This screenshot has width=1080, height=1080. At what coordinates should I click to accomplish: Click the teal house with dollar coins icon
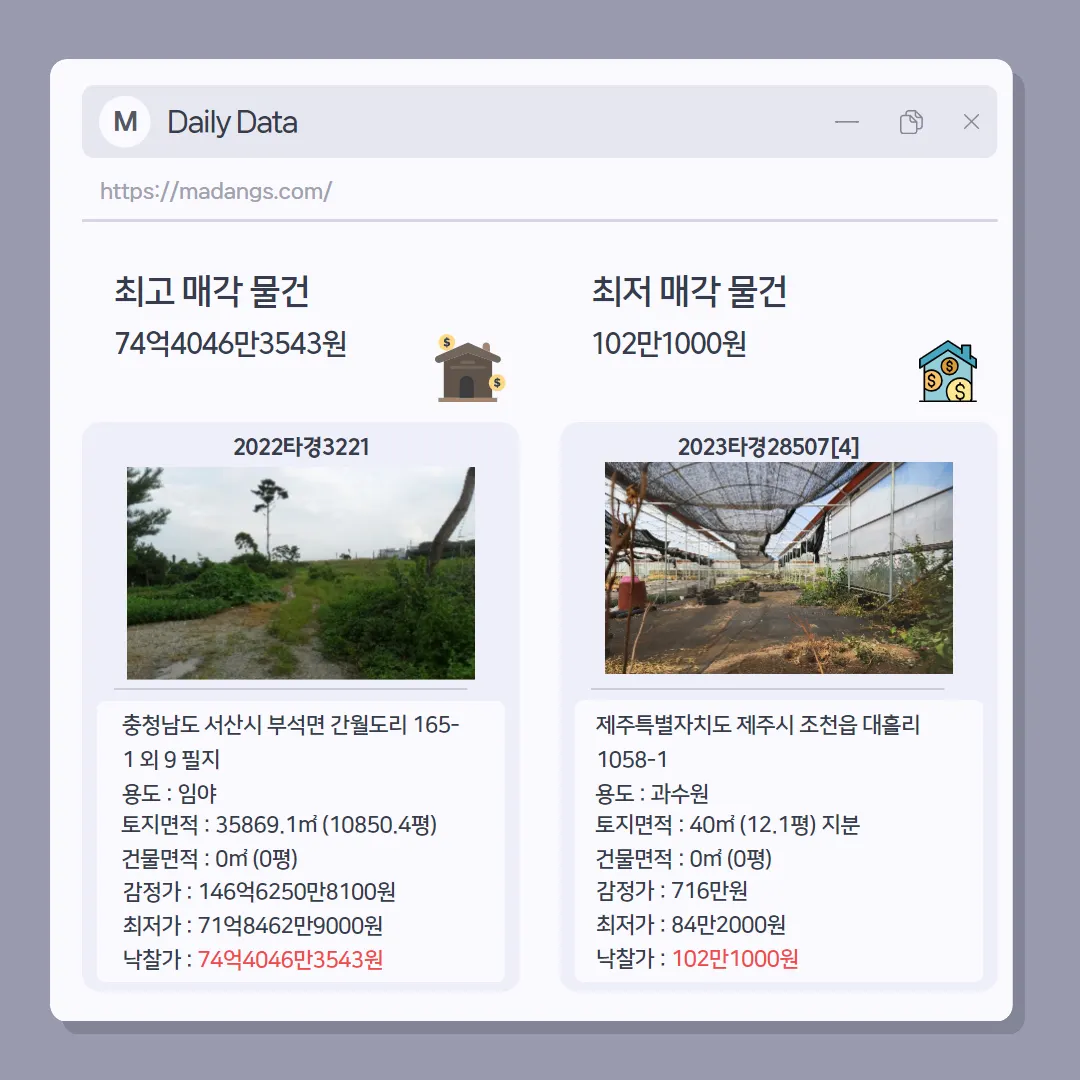click(x=948, y=371)
